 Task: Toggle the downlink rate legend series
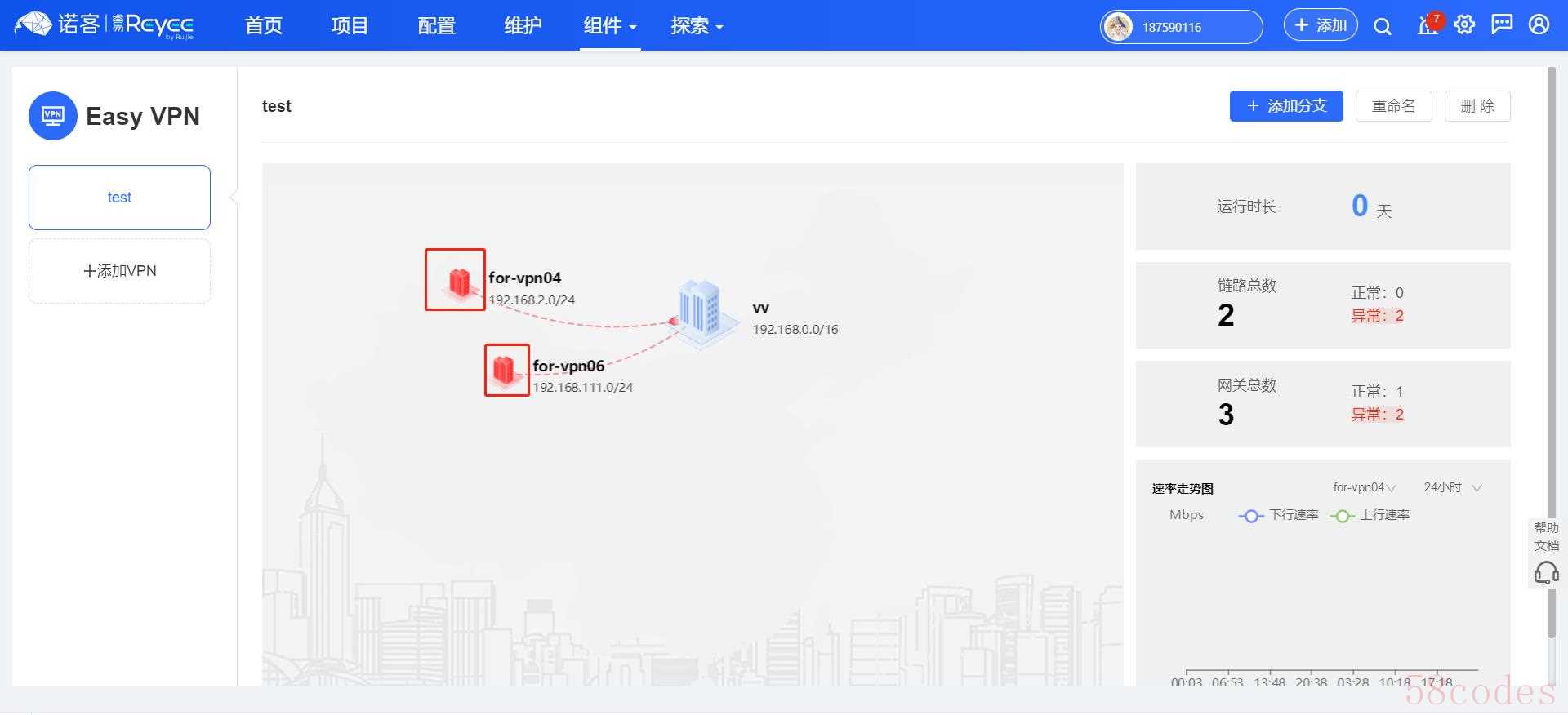tap(1279, 515)
